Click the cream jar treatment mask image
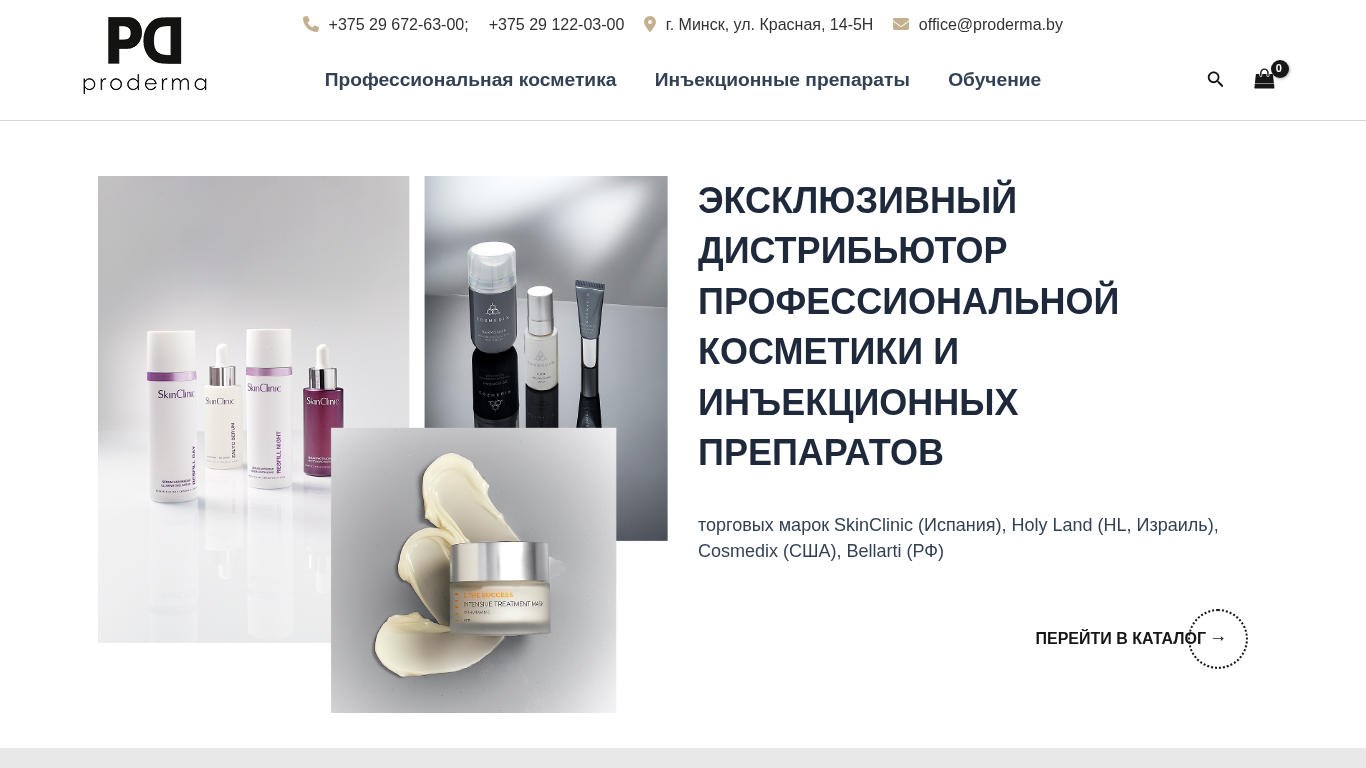The image size is (1366, 768). click(x=473, y=570)
